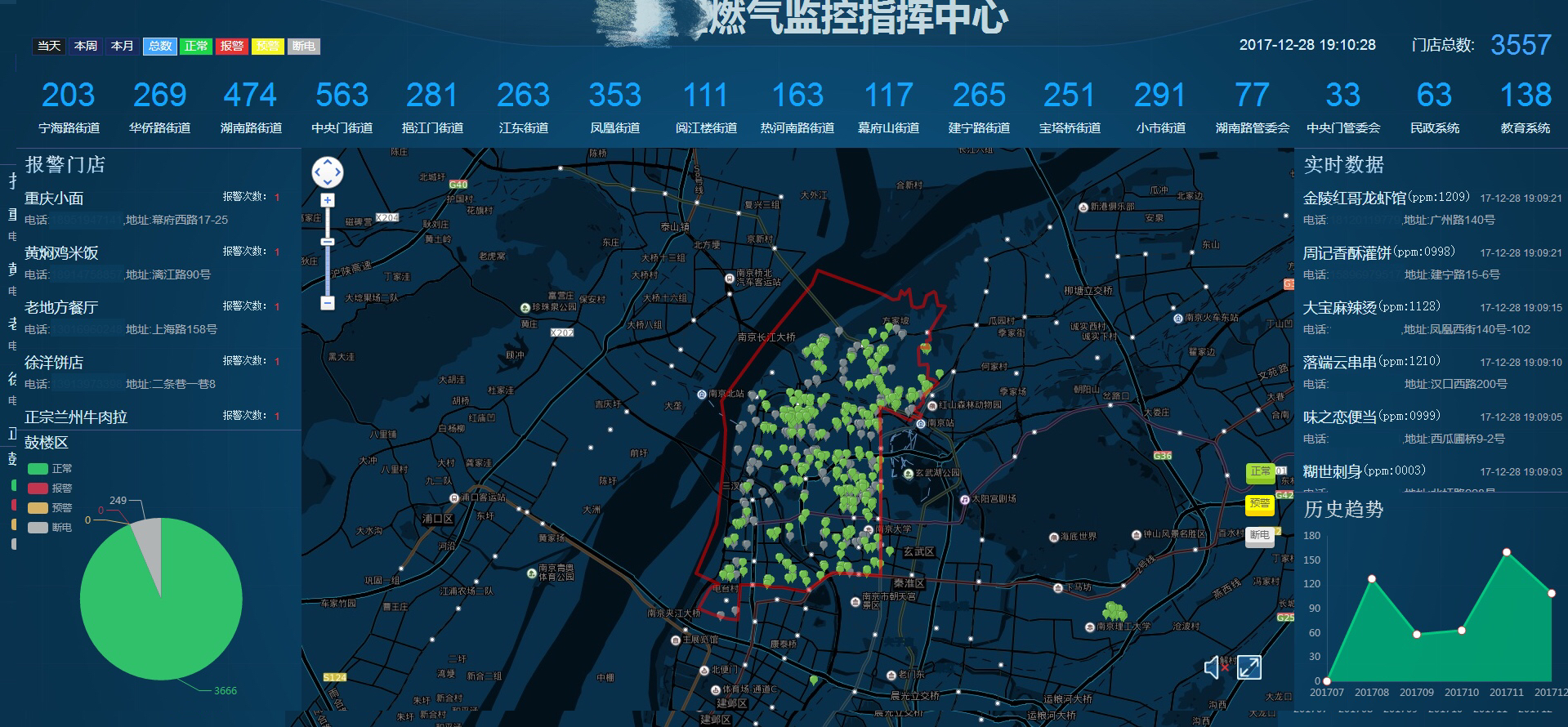This screenshot has width=1568, height=727.
Task: Open realtime entry 金陵红哥龙虾馆
Action: 1355,198
